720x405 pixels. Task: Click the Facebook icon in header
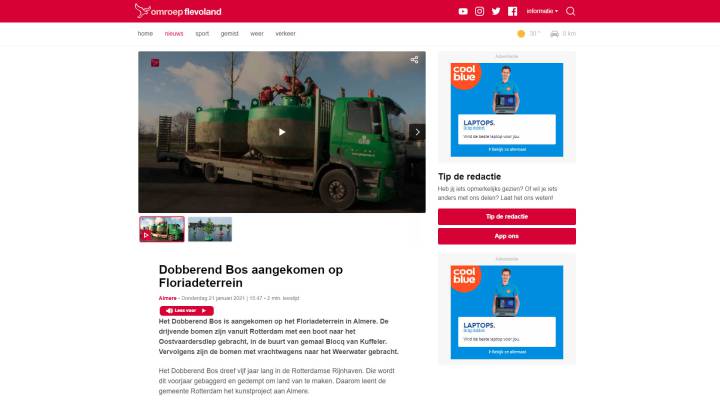point(512,11)
